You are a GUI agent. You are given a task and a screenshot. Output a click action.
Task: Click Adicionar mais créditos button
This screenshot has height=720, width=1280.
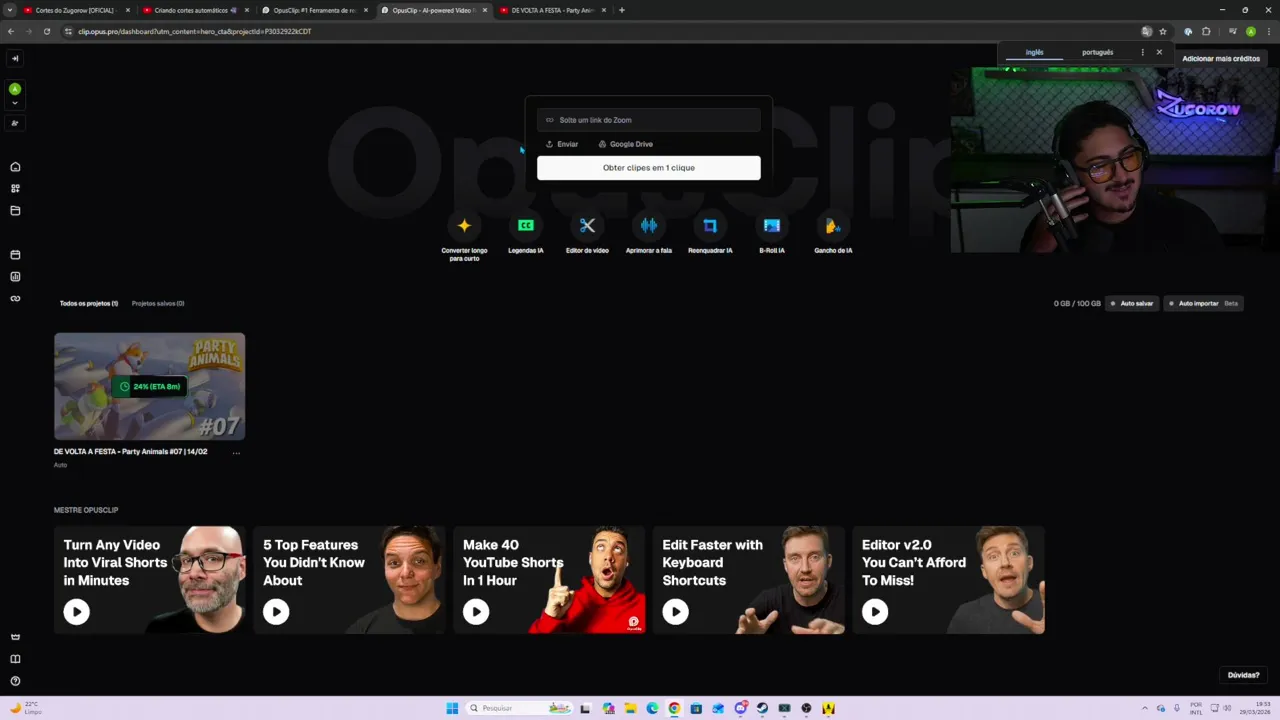tap(1221, 59)
